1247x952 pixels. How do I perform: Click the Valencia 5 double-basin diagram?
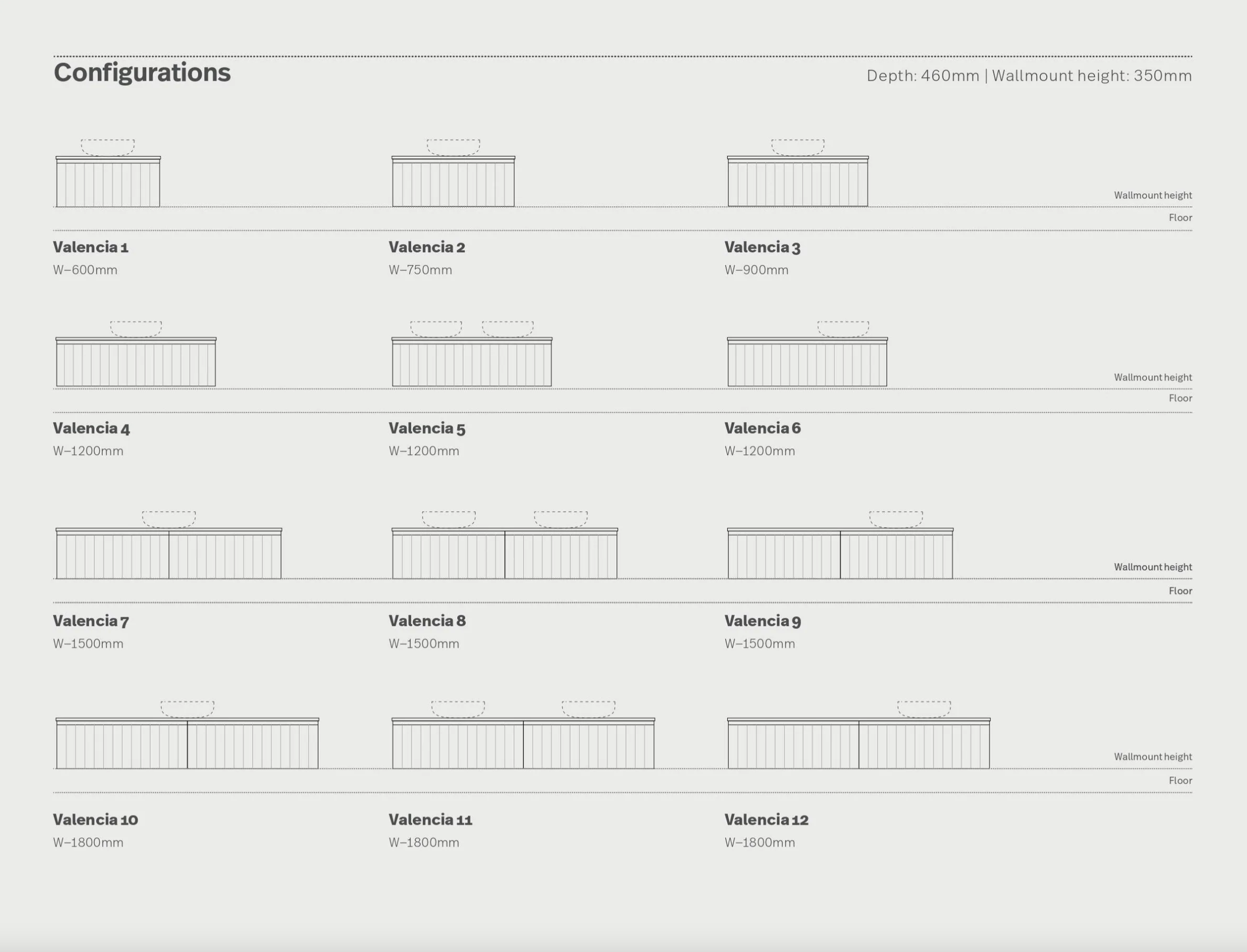471,362
